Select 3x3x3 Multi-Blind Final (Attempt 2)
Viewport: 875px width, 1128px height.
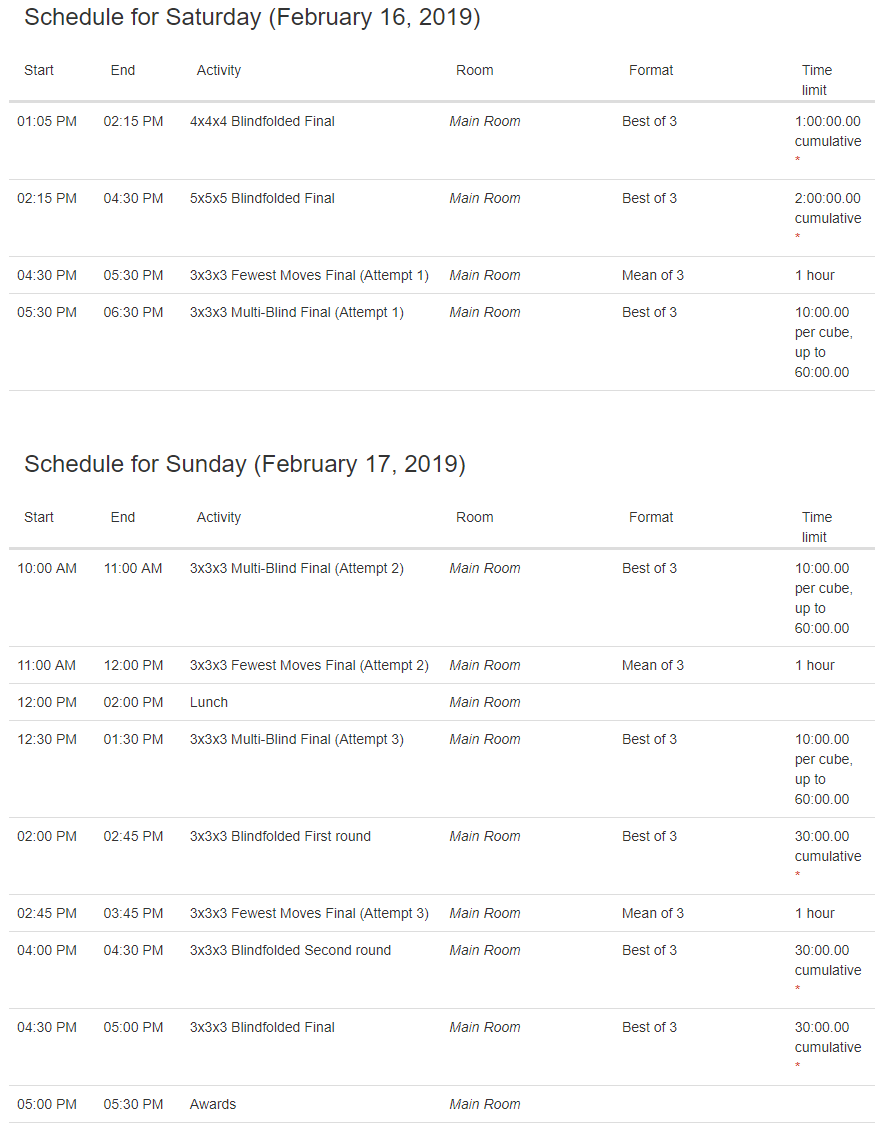click(x=296, y=568)
